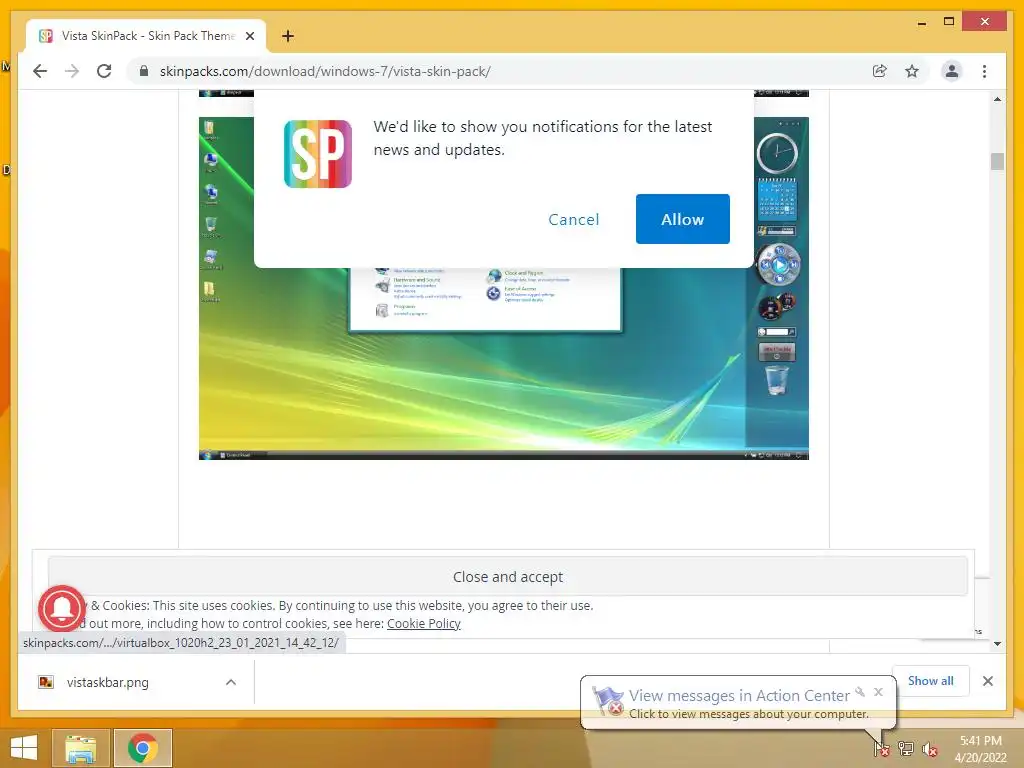Bookmark this page with the star icon
Screen dimensions: 1024x768
pos(912,71)
